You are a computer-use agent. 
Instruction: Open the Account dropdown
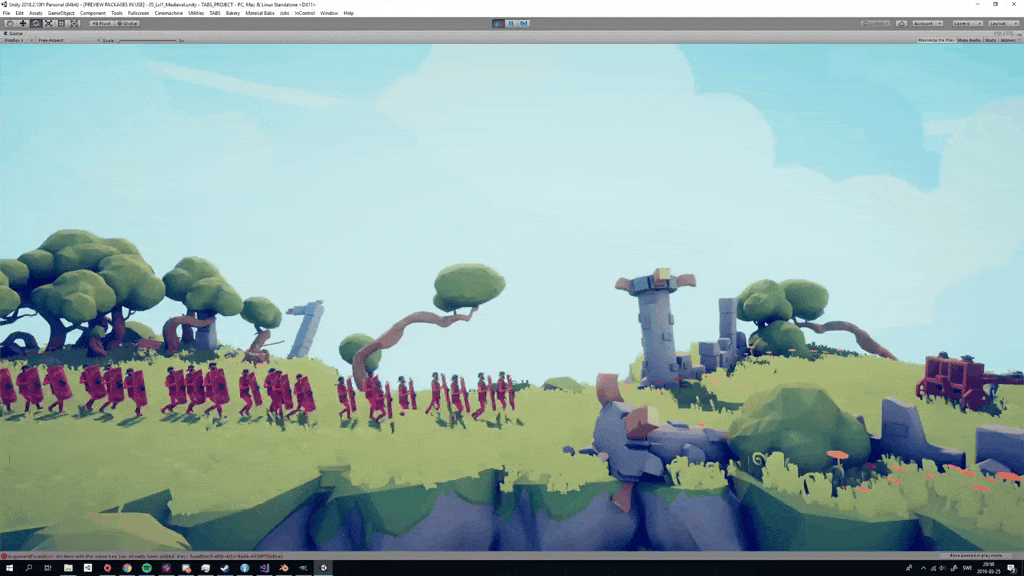927,23
